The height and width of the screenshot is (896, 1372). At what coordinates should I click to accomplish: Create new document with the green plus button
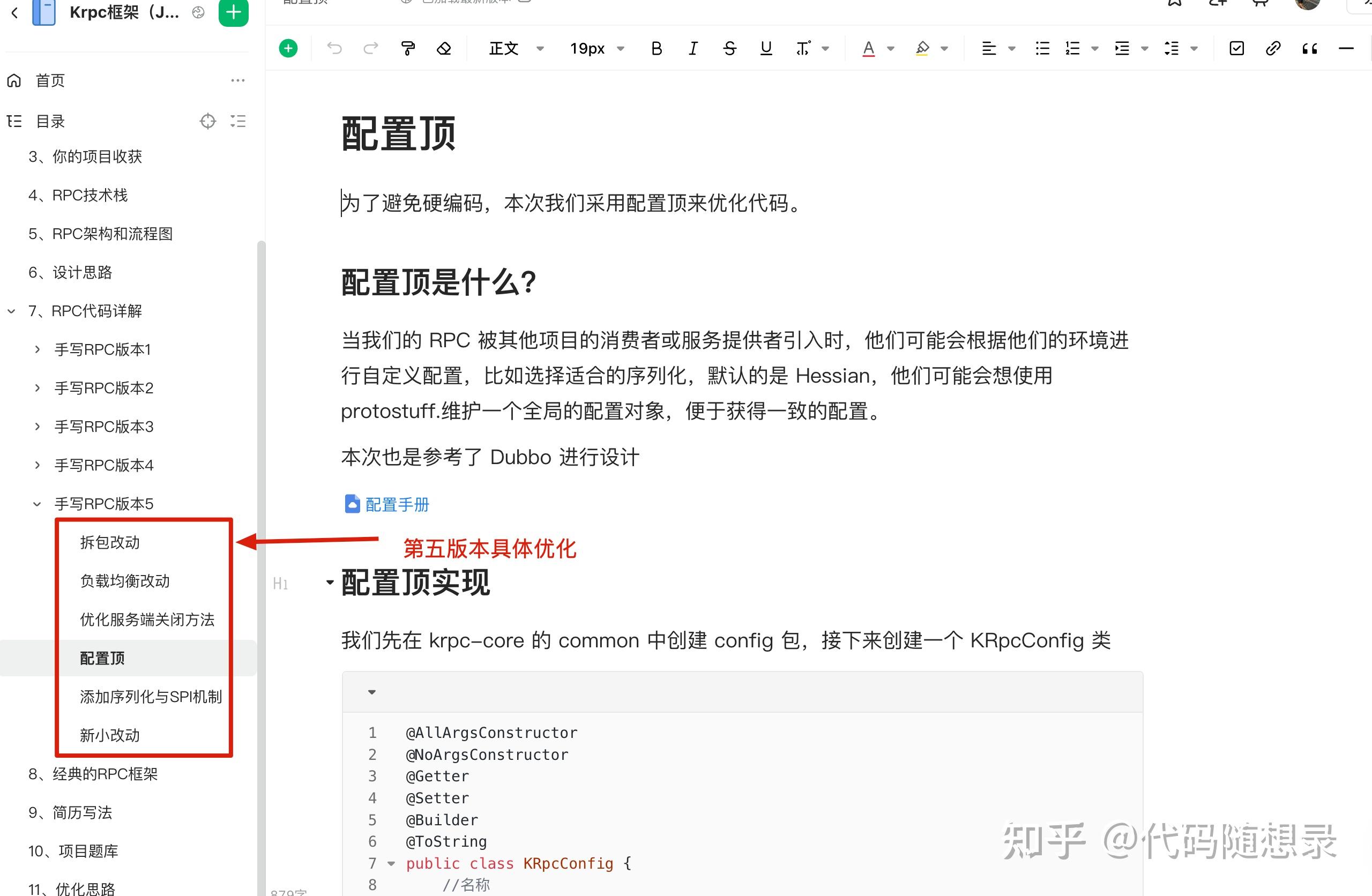(233, 12)
